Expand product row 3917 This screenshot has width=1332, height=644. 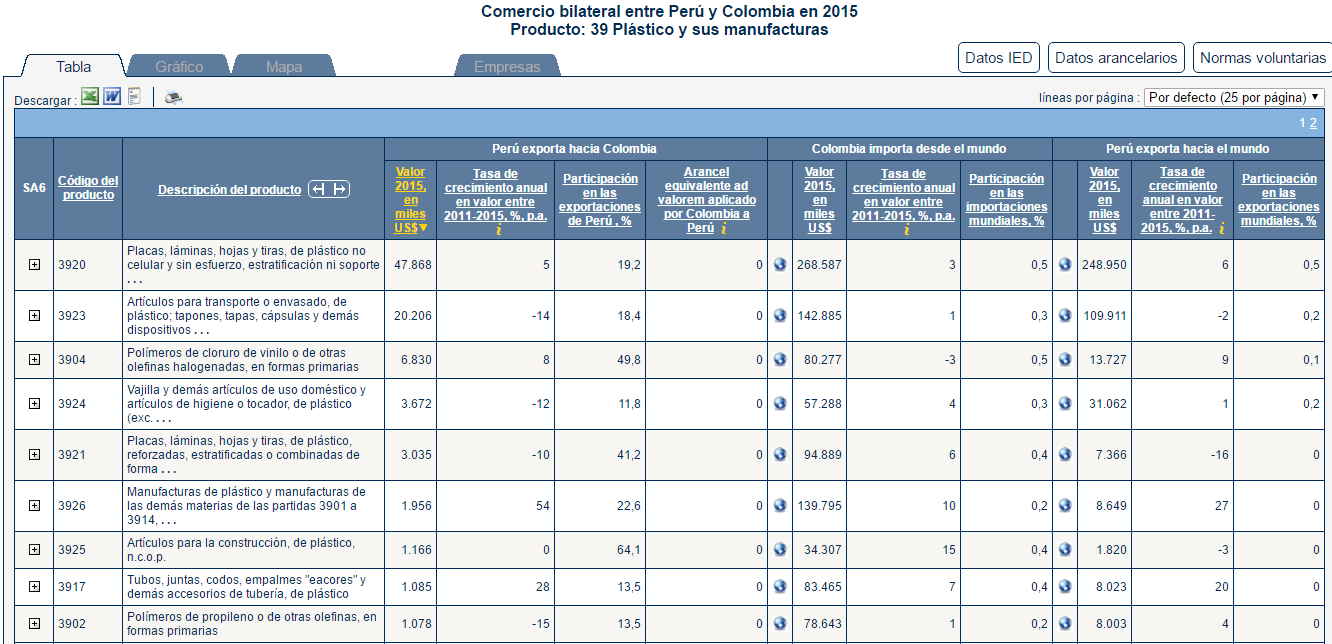[x=34, y=587]
